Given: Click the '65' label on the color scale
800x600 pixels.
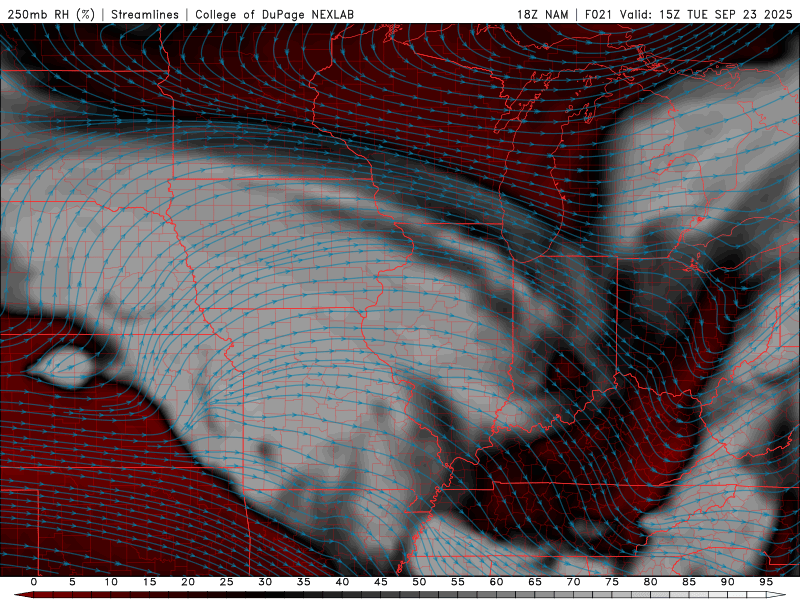Looking at the screenshot, I should coord(534,582).
